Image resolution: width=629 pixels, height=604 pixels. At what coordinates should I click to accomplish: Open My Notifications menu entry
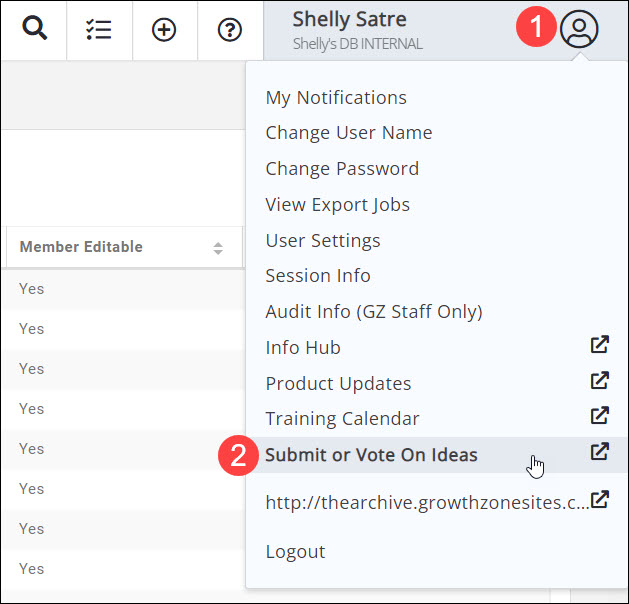pos(336,98)
